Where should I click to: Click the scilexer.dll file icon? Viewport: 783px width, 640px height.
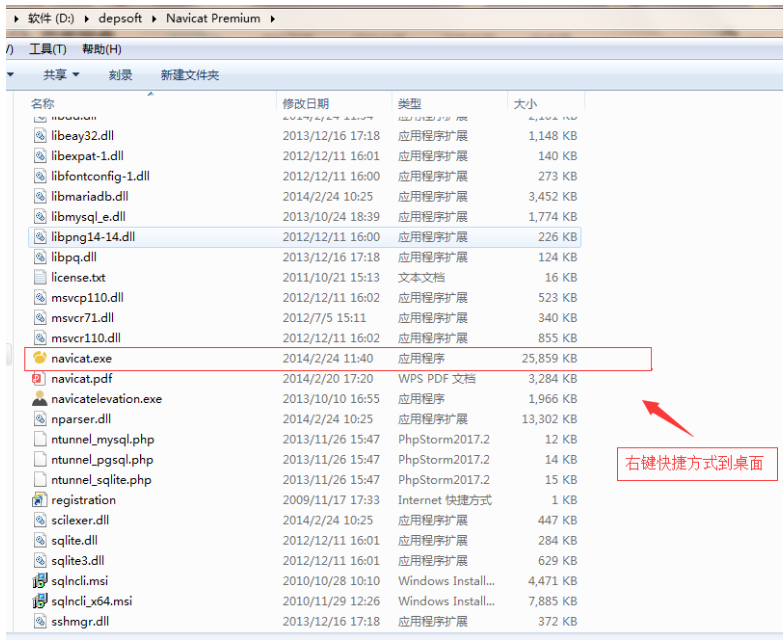tap(40, 520)
